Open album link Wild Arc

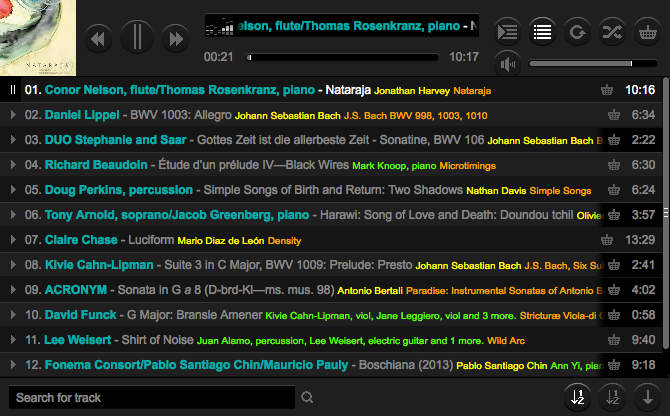coord(506,341)
